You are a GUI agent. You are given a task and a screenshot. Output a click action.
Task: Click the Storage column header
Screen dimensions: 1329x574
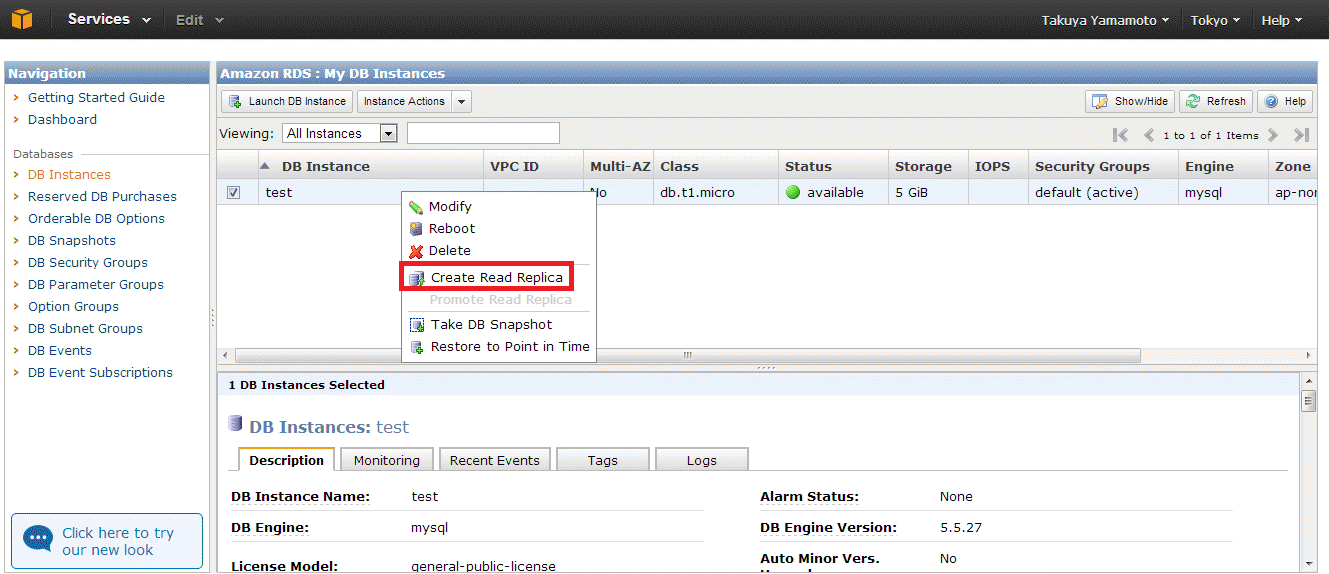928,166
